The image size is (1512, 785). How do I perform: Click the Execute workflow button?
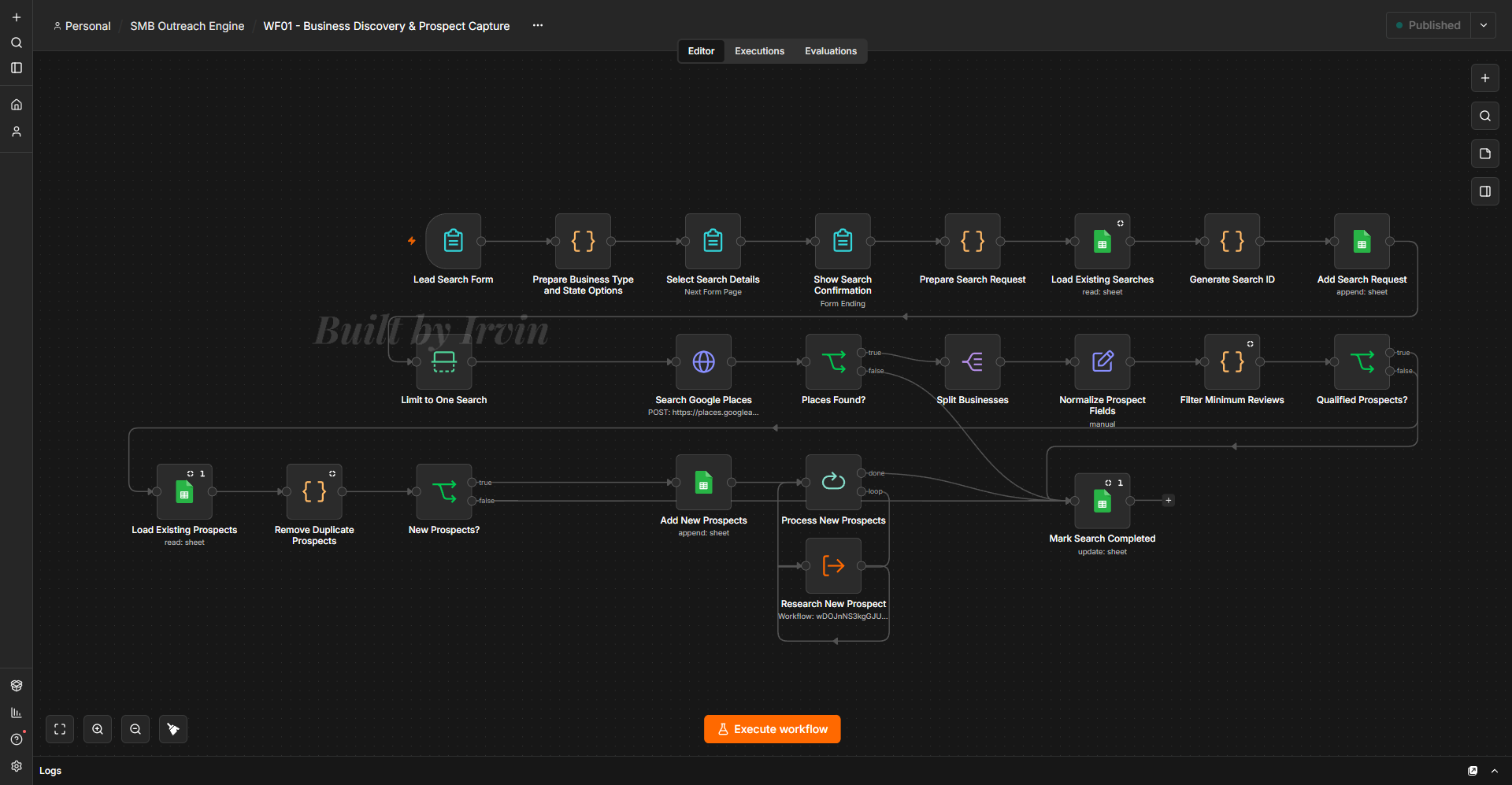click(x=772, y=729)
